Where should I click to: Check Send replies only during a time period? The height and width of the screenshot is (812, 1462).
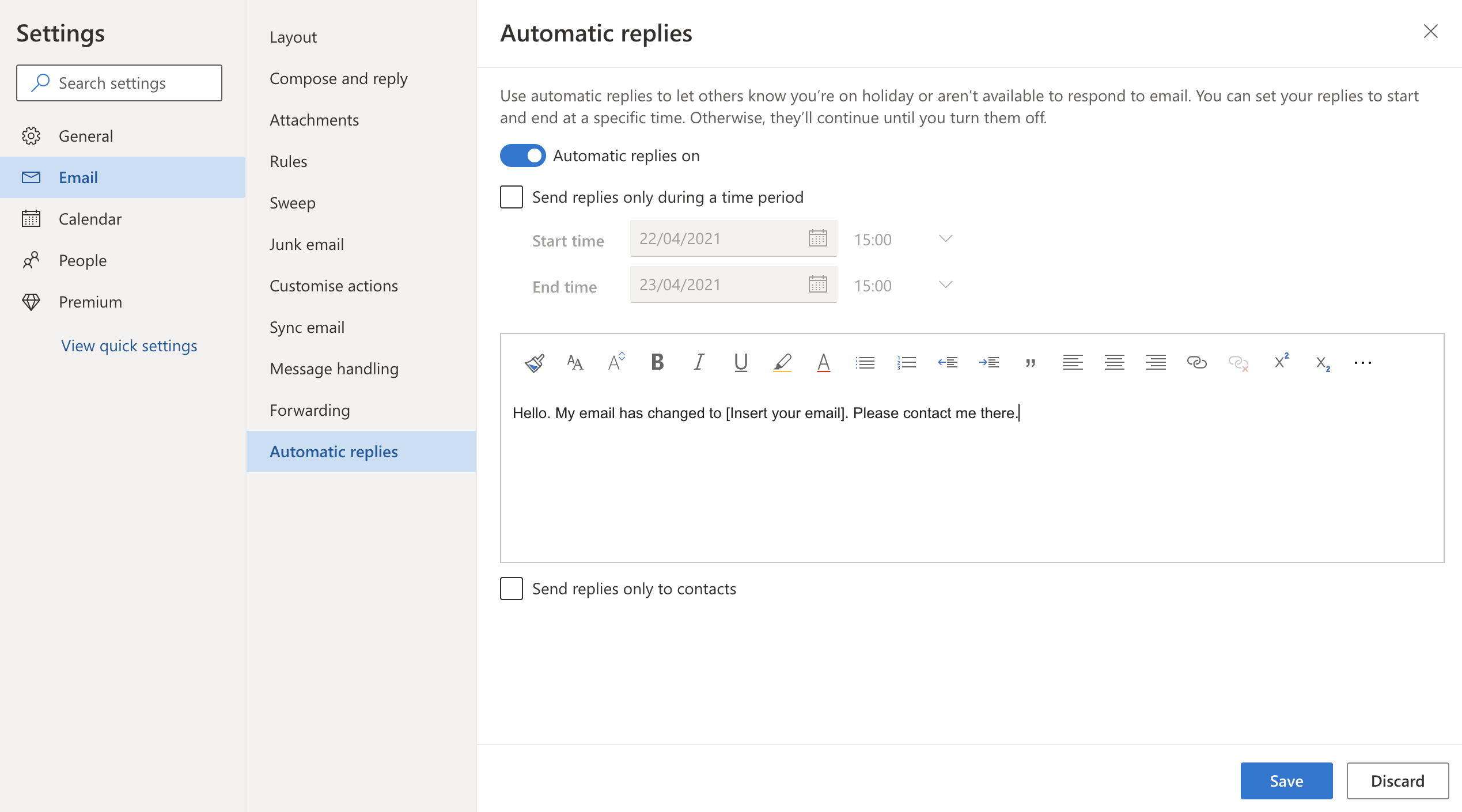[x=512, y=197]
